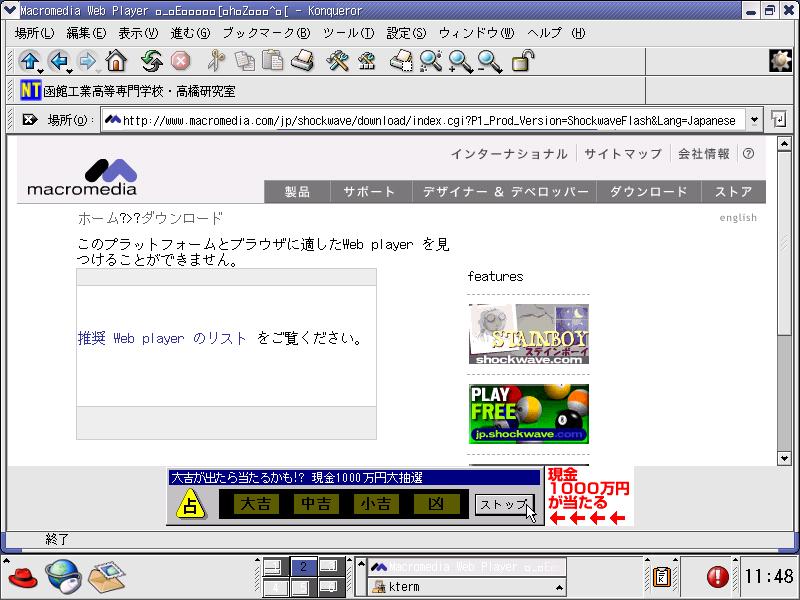
Task: Open the ツール(T) menu
Action: coord(349,33)
